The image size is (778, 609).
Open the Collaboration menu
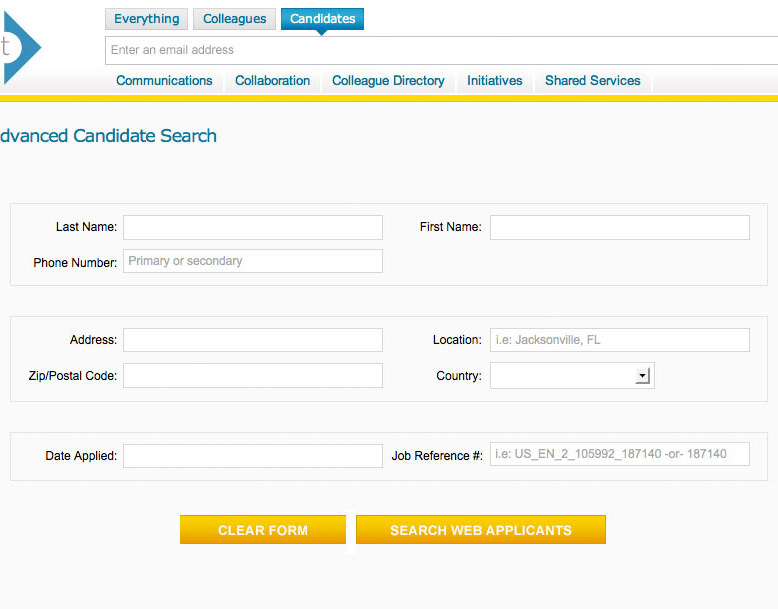tap(272, 80)
